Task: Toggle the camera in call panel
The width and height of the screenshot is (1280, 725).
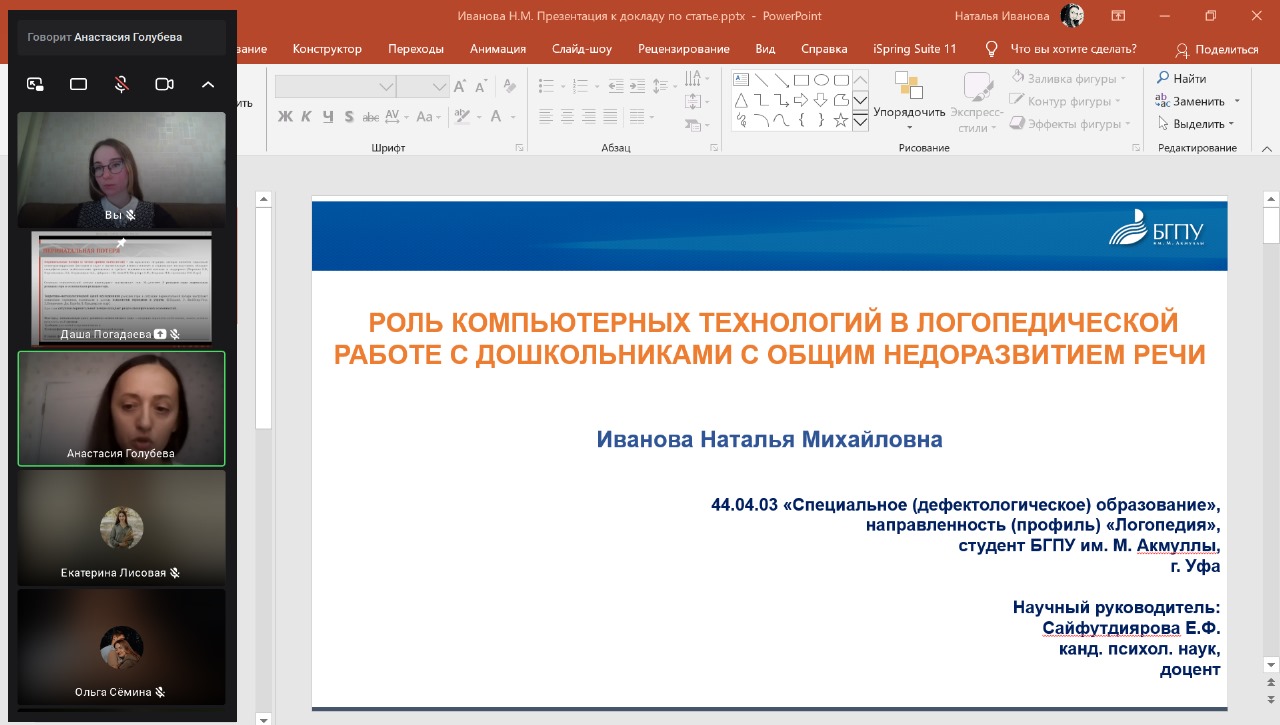Action: click(x=164, y=85)
